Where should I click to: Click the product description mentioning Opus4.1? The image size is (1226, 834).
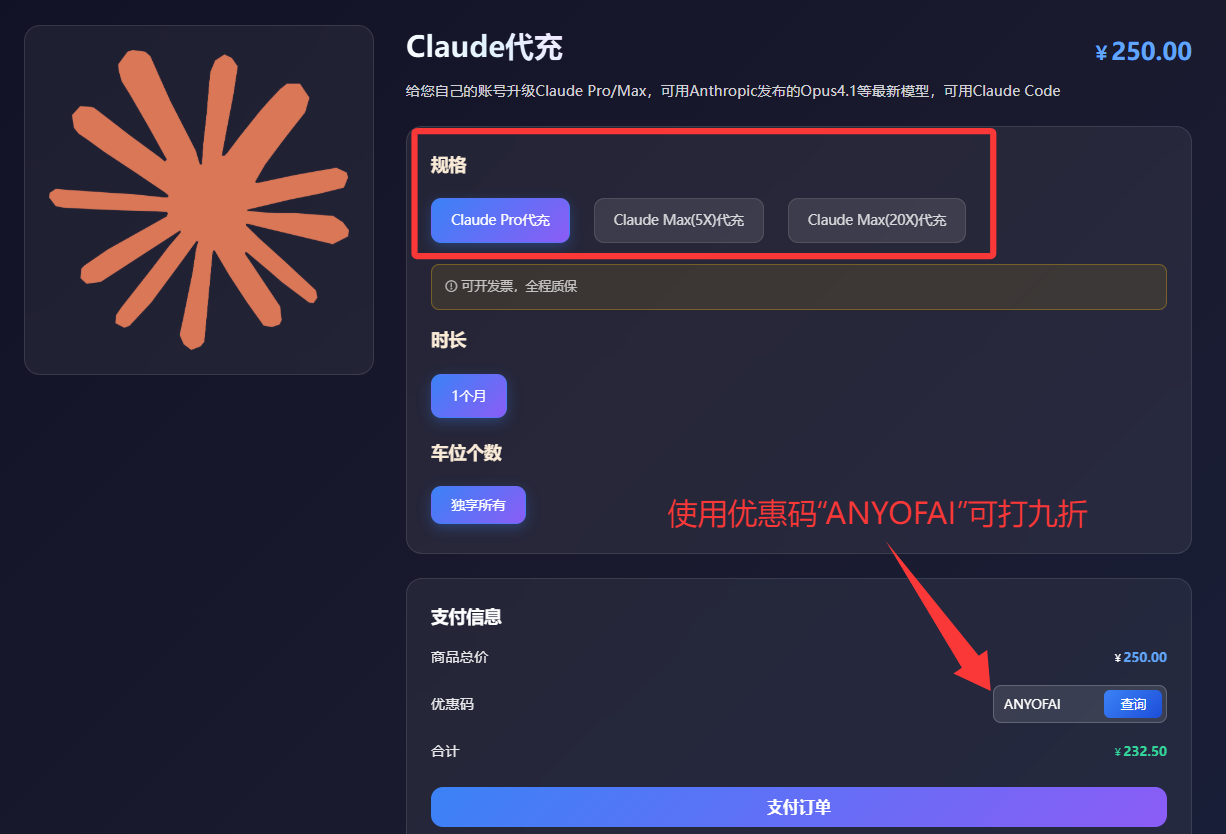[733, 91]
